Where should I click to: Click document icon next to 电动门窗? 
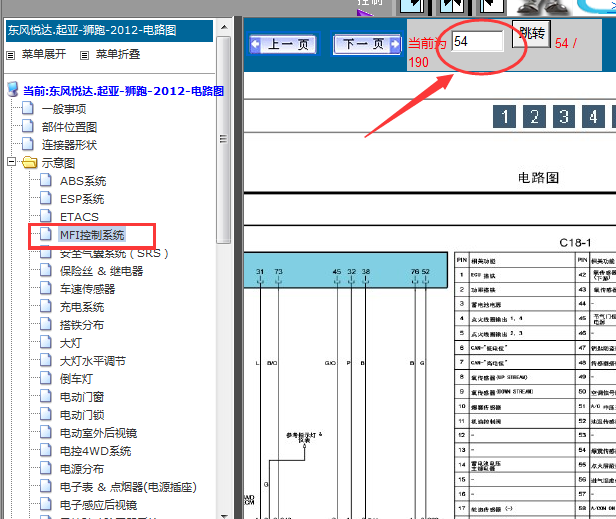[46, 396]
